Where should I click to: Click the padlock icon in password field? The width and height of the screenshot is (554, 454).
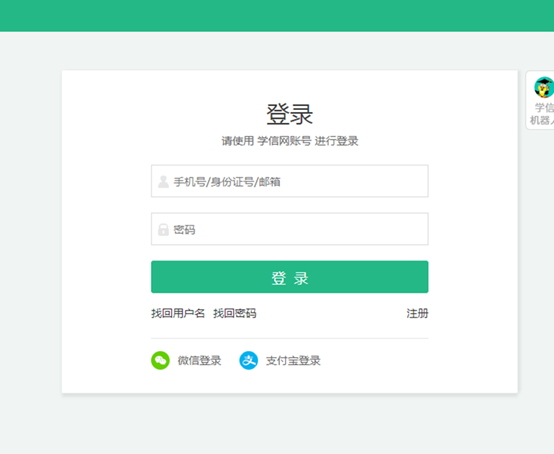163,230
